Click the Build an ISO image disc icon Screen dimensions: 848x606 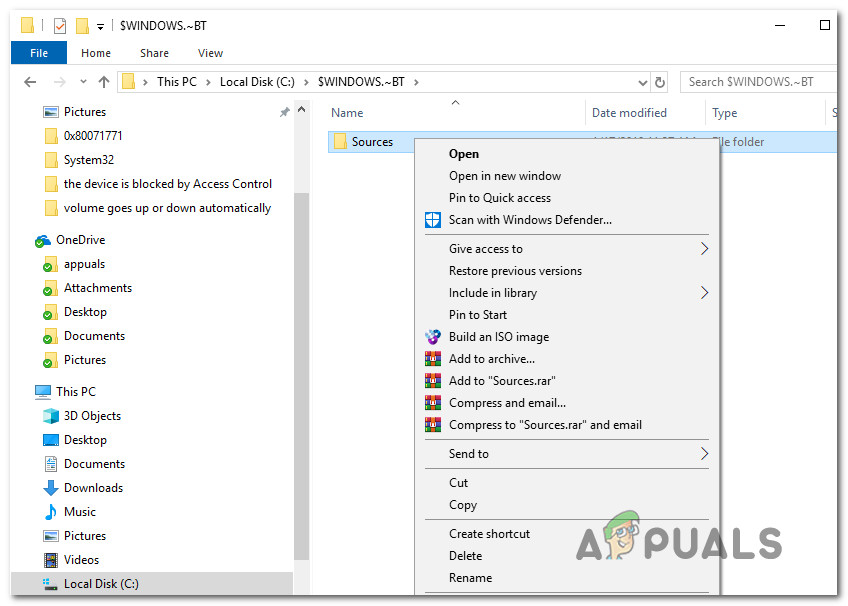(x=433, y=337)
